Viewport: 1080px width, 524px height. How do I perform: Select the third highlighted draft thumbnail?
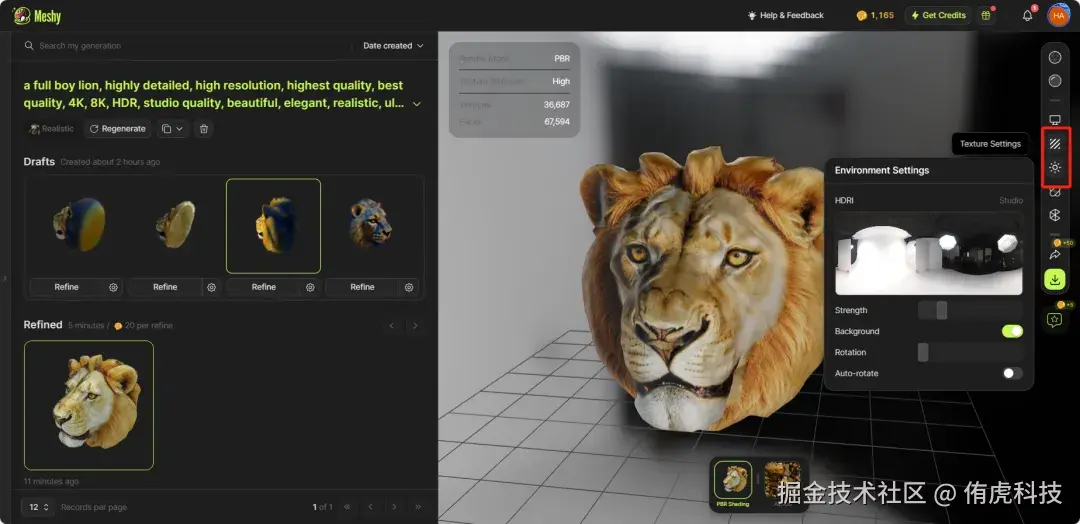[x=273, y=226]
